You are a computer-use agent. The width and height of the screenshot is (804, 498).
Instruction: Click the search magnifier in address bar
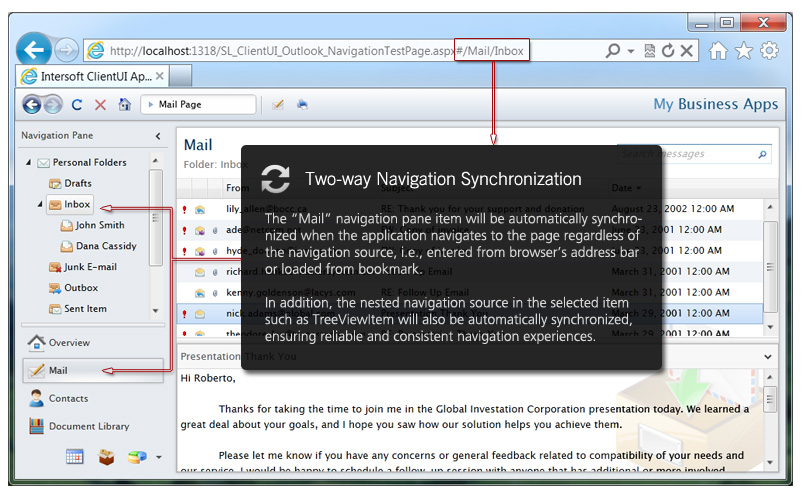pos(613,51)
